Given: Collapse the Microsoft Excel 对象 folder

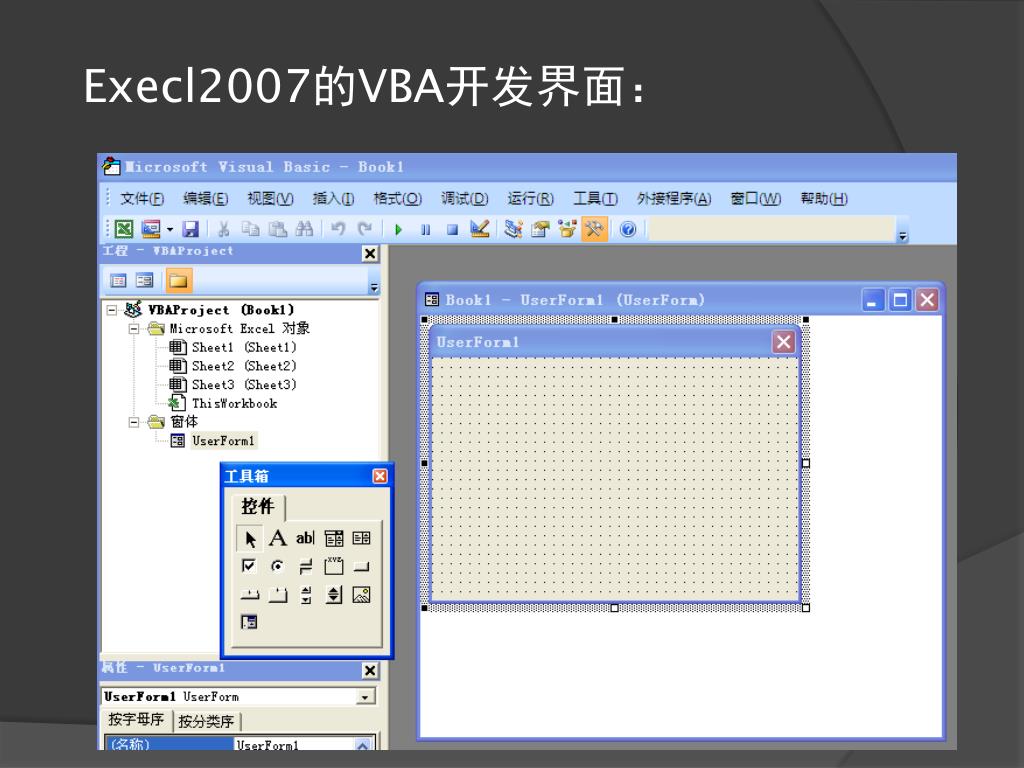Looking at the screenshot, I should 133,328.
